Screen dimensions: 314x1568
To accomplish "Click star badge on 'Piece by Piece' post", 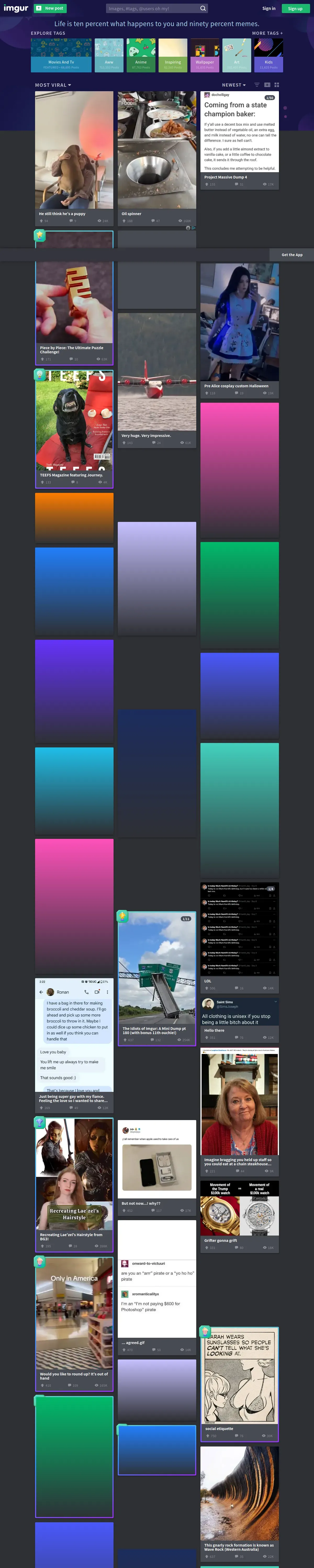I will (x=40, y=235).
